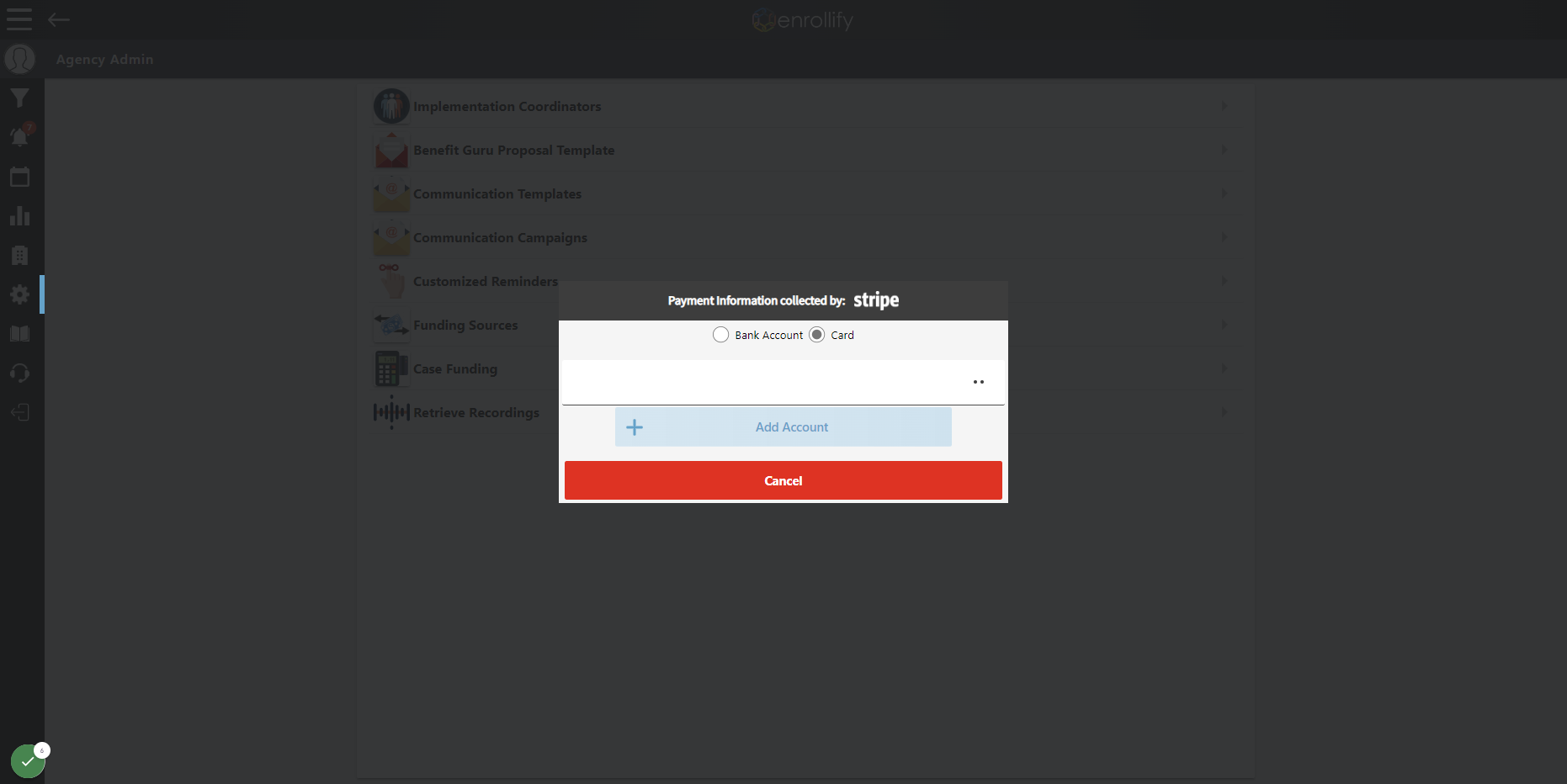The image size is (1567, 784).
Task: Select the Bank Account radio button
Action: (720, 335)
